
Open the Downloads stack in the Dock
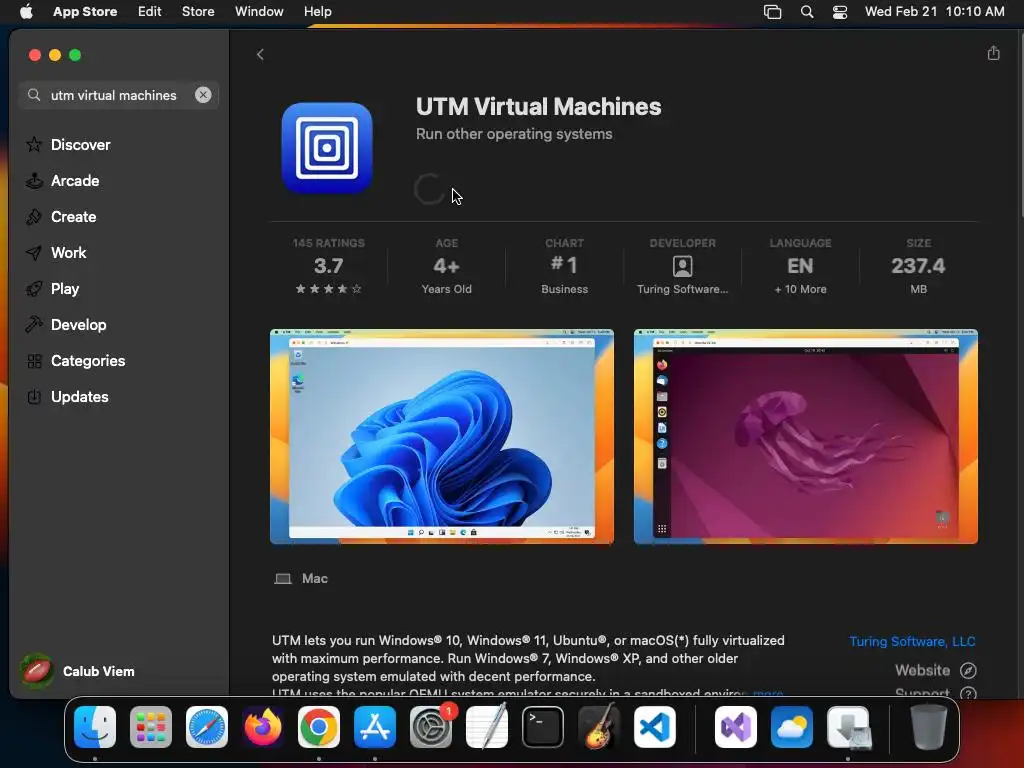(x=848, y=727)
